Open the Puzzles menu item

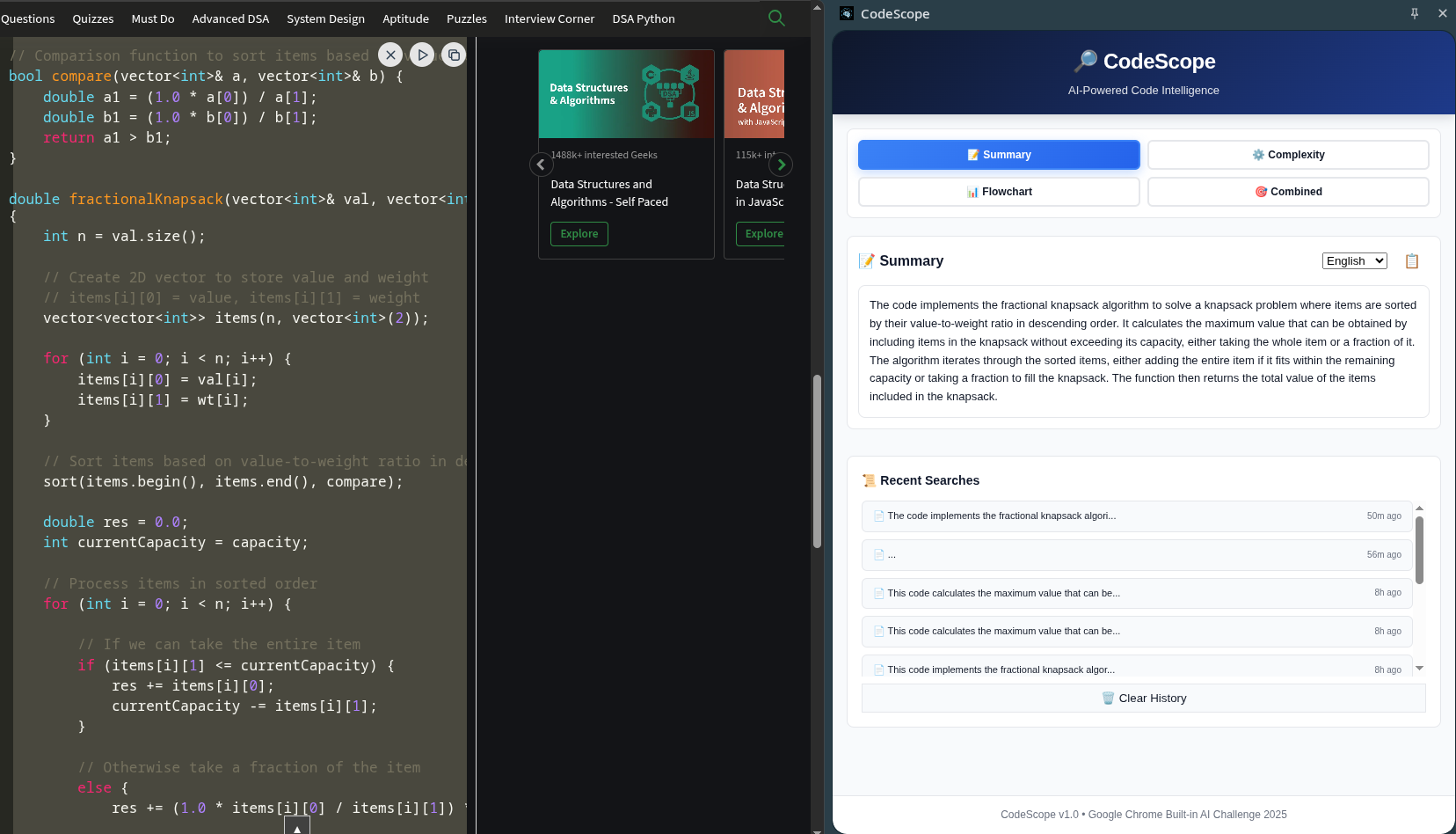467,18
